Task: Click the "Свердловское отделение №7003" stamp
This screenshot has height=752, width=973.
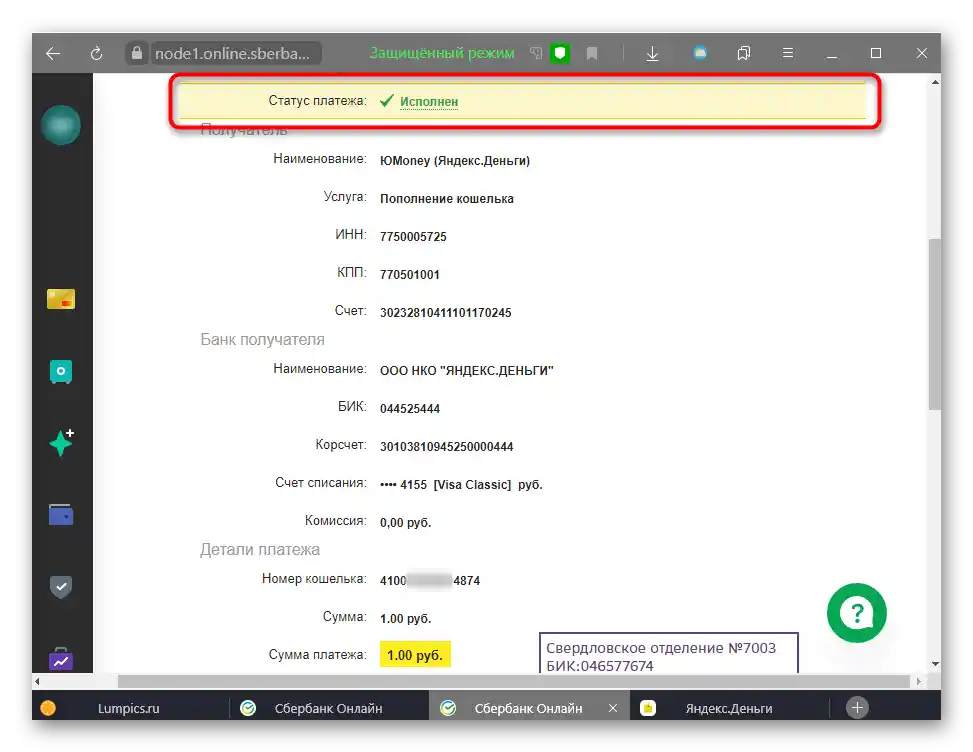Action: click(x=668, y=653)
